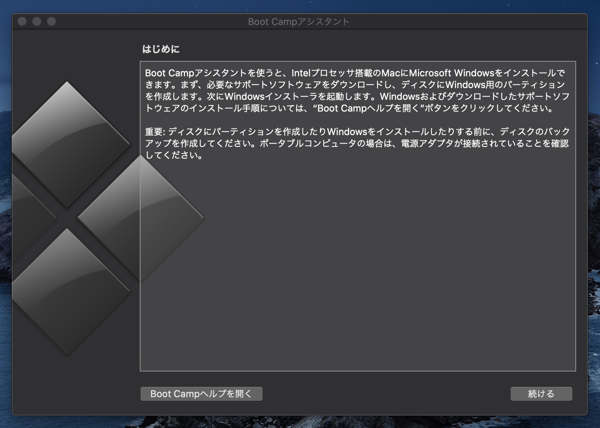Click the 続ける continue button
The height and width of the screenshot is (428, 600).
(x=541, y=394)
